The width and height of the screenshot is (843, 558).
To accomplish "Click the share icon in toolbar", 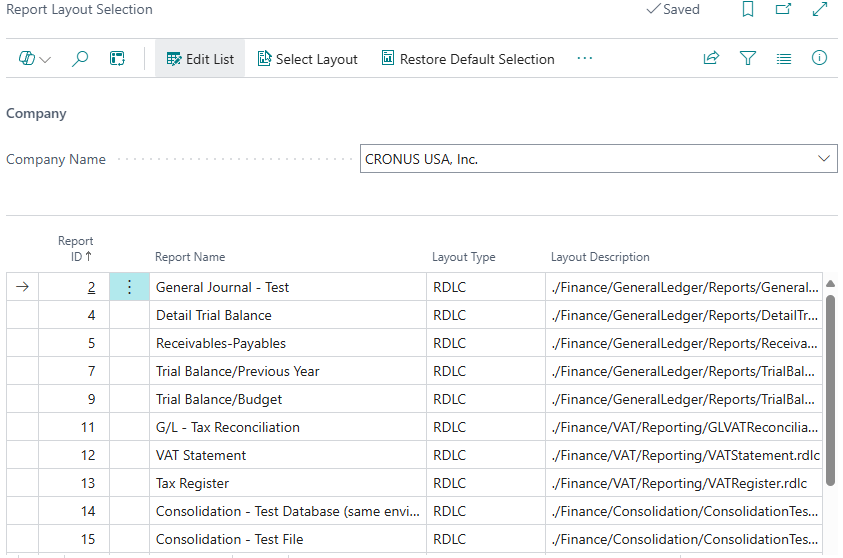I will coord(711,59).
